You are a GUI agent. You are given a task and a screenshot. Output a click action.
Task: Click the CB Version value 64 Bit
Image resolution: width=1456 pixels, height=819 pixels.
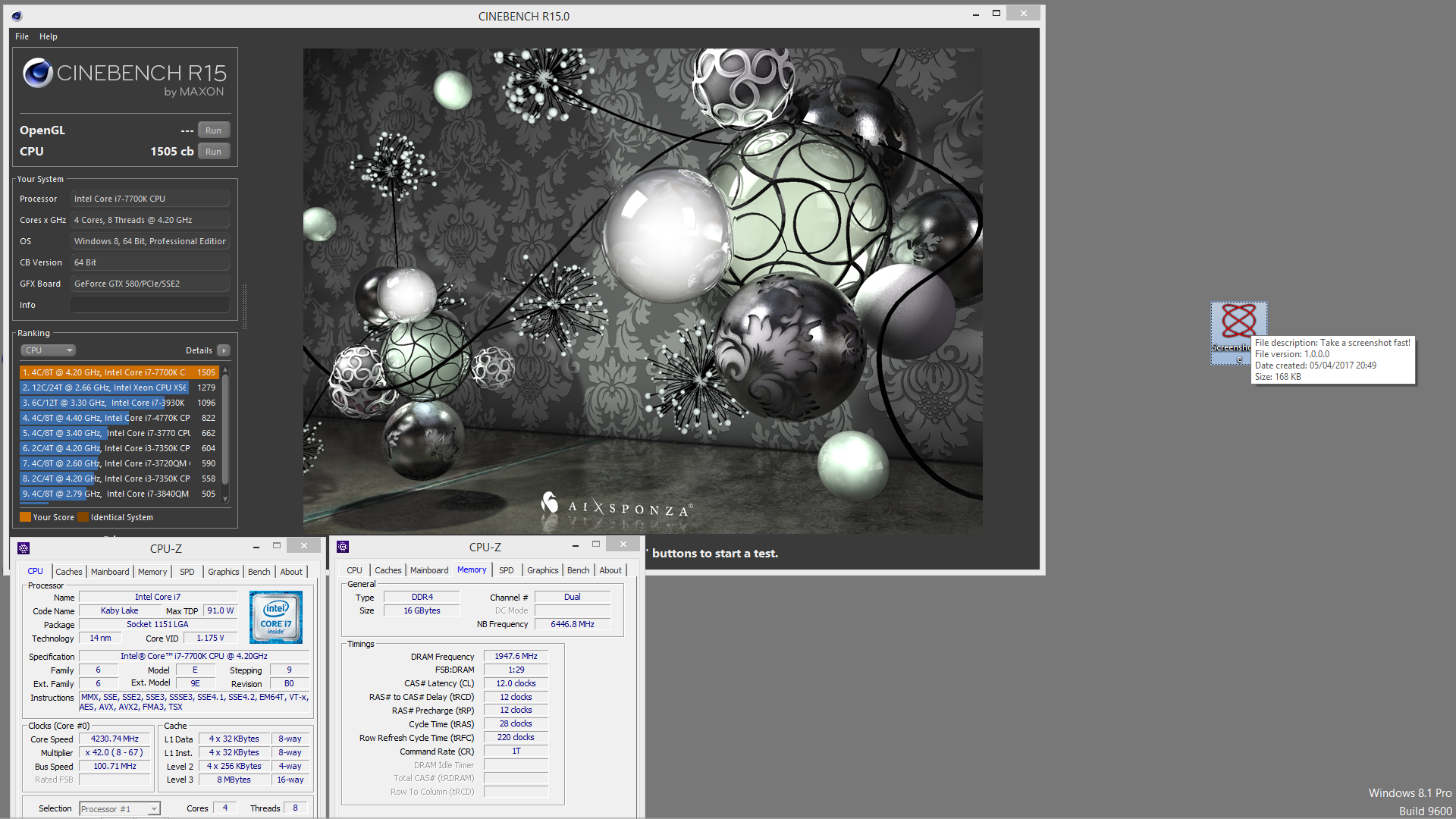(x=150, y=262)
